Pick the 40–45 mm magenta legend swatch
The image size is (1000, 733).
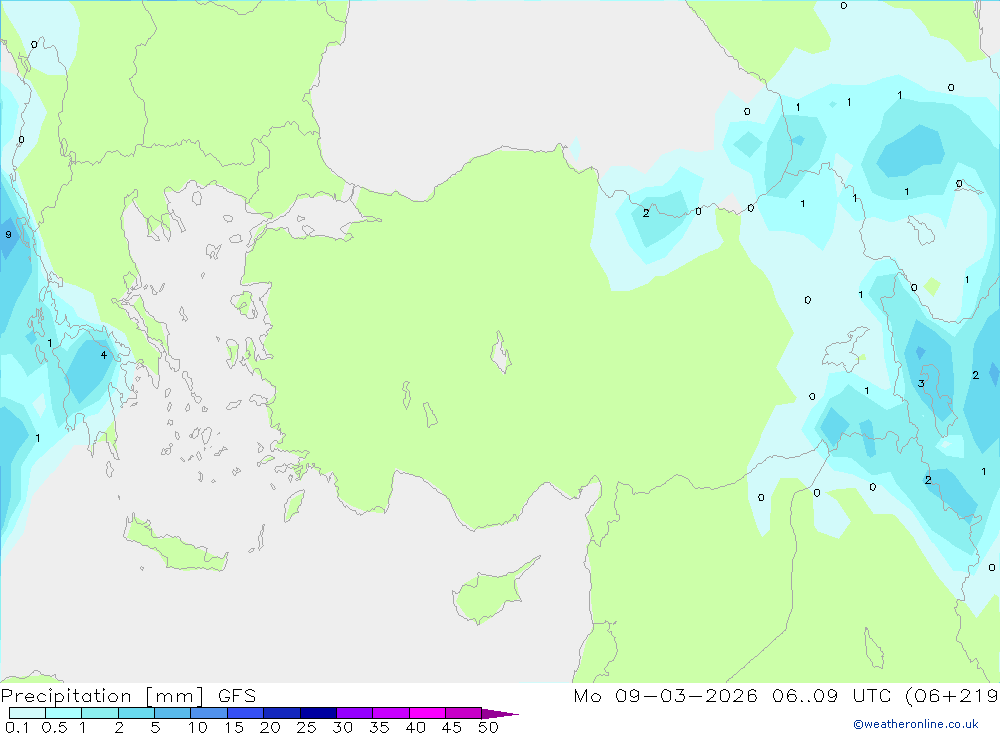tap(427, 713)
